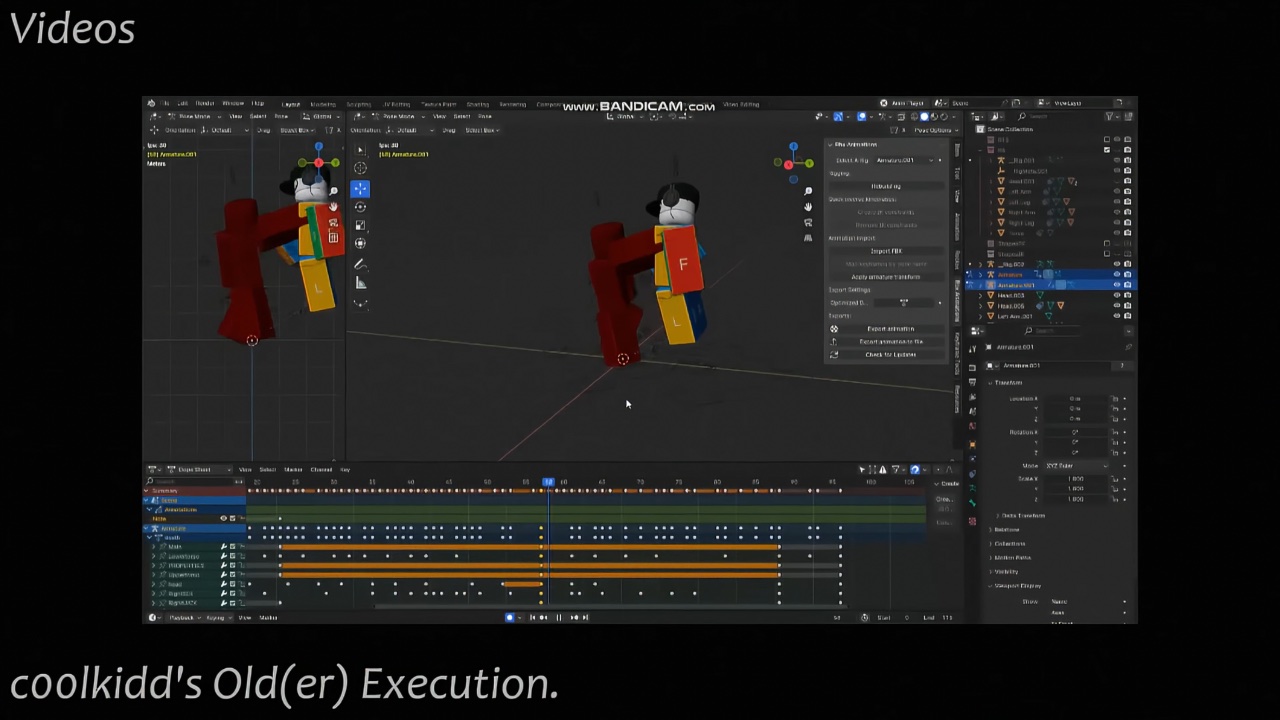Hide Armature.001 using its eye toggle

(x=1117, y=285)
